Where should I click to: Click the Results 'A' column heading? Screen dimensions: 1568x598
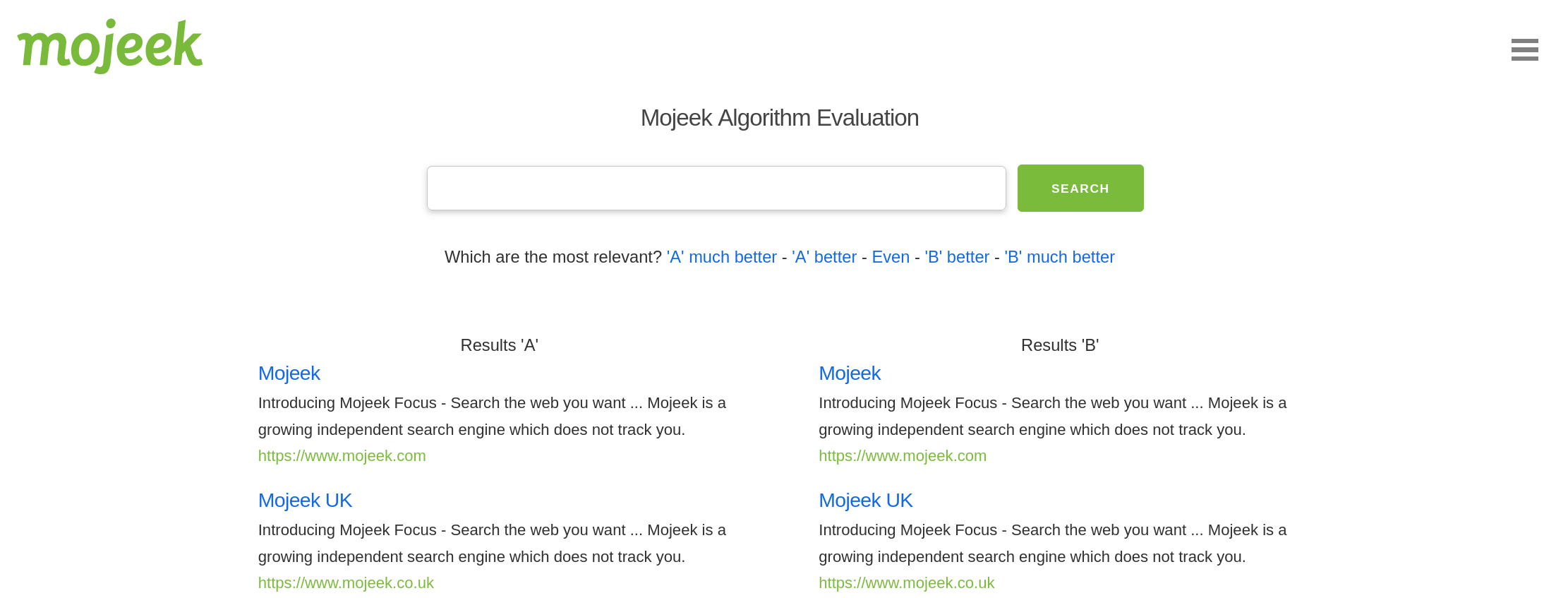coord(500,345)
